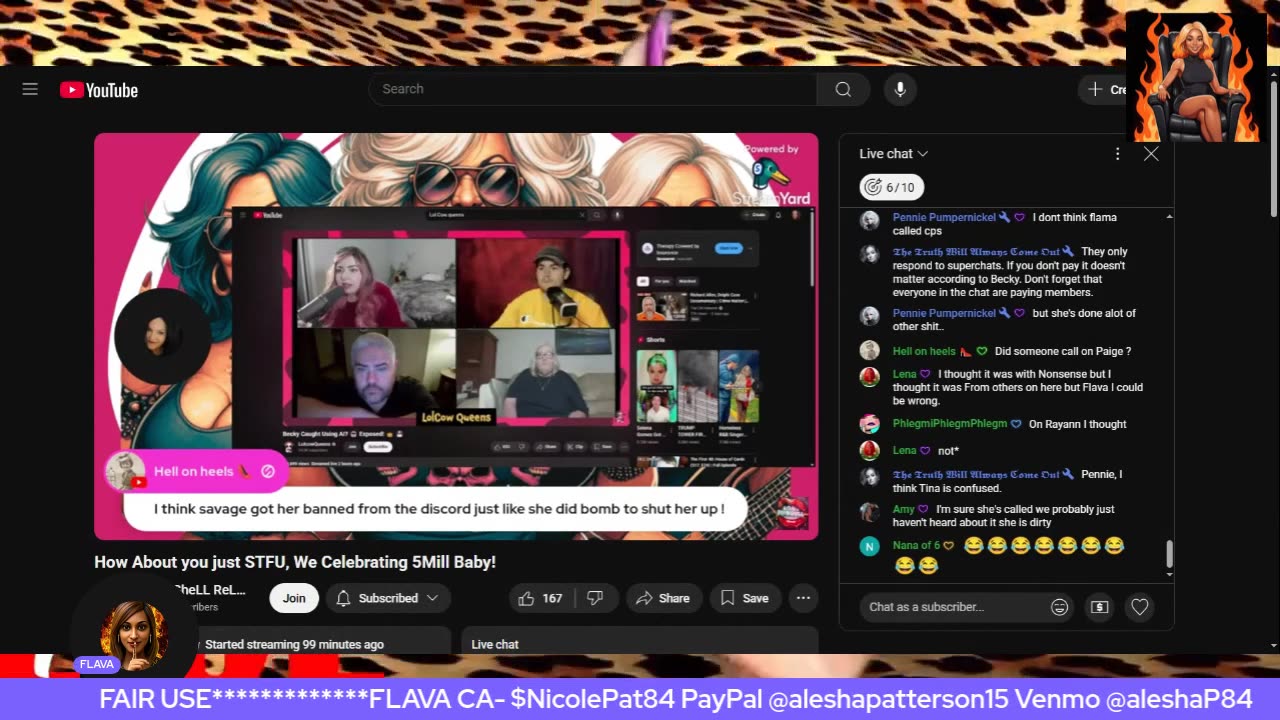Click the LolCow Queens label in video

coord(456,416)
